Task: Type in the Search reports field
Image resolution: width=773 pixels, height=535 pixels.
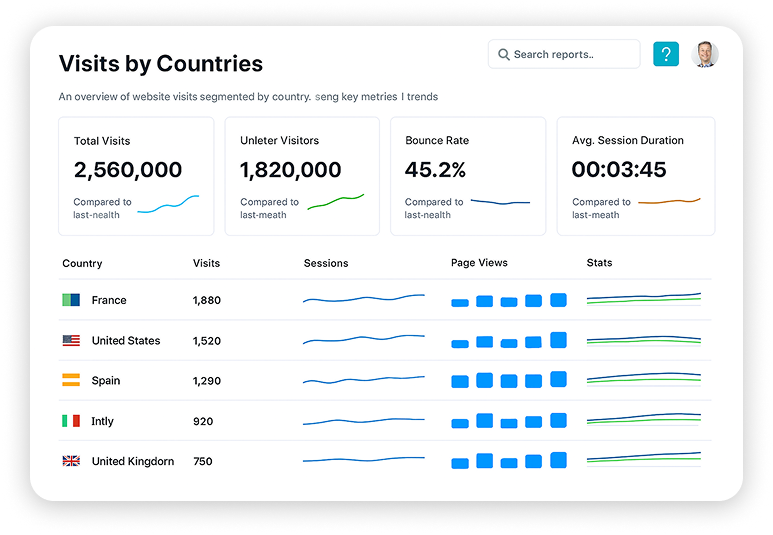Action: [572, 54]
